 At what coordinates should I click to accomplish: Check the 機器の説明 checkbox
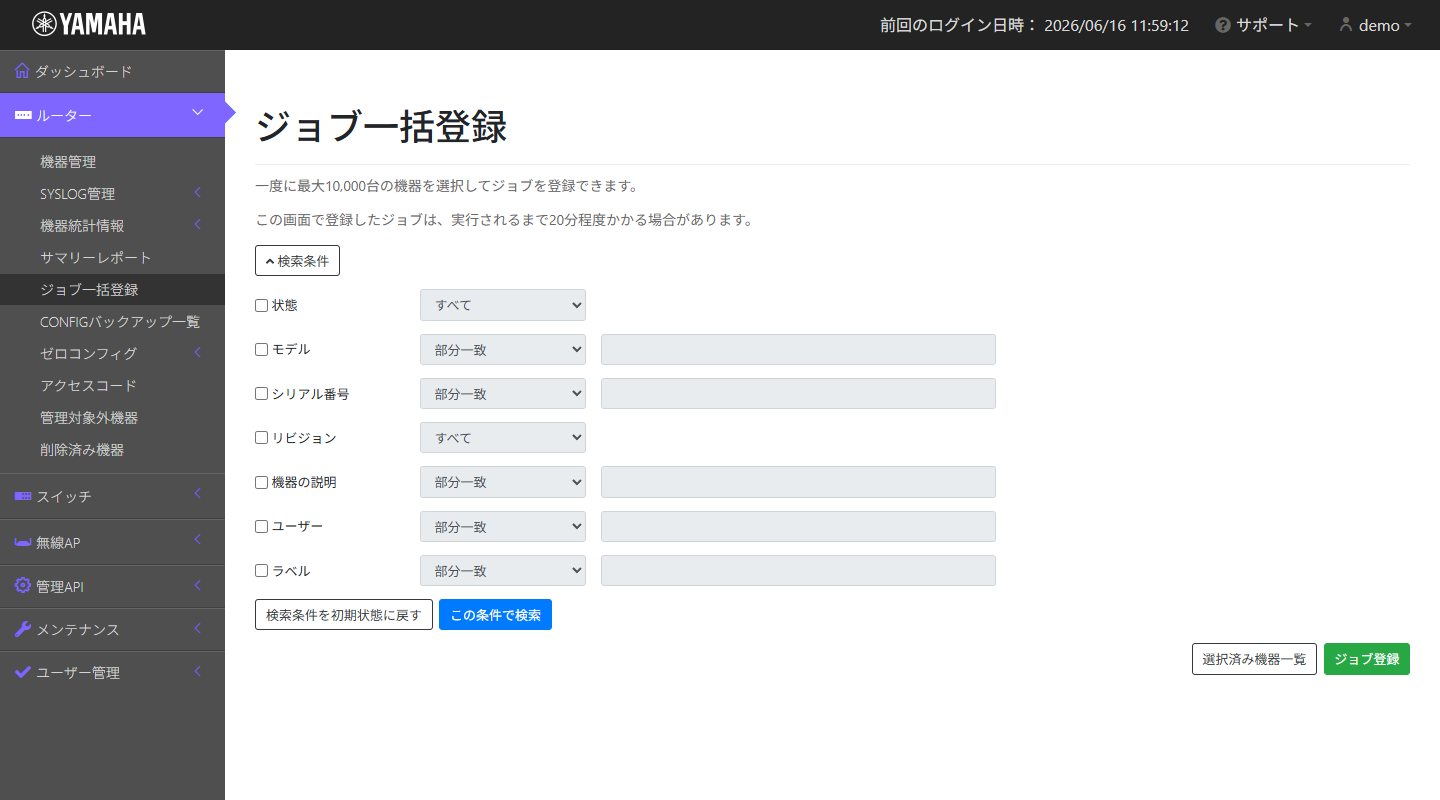[262, 482]
